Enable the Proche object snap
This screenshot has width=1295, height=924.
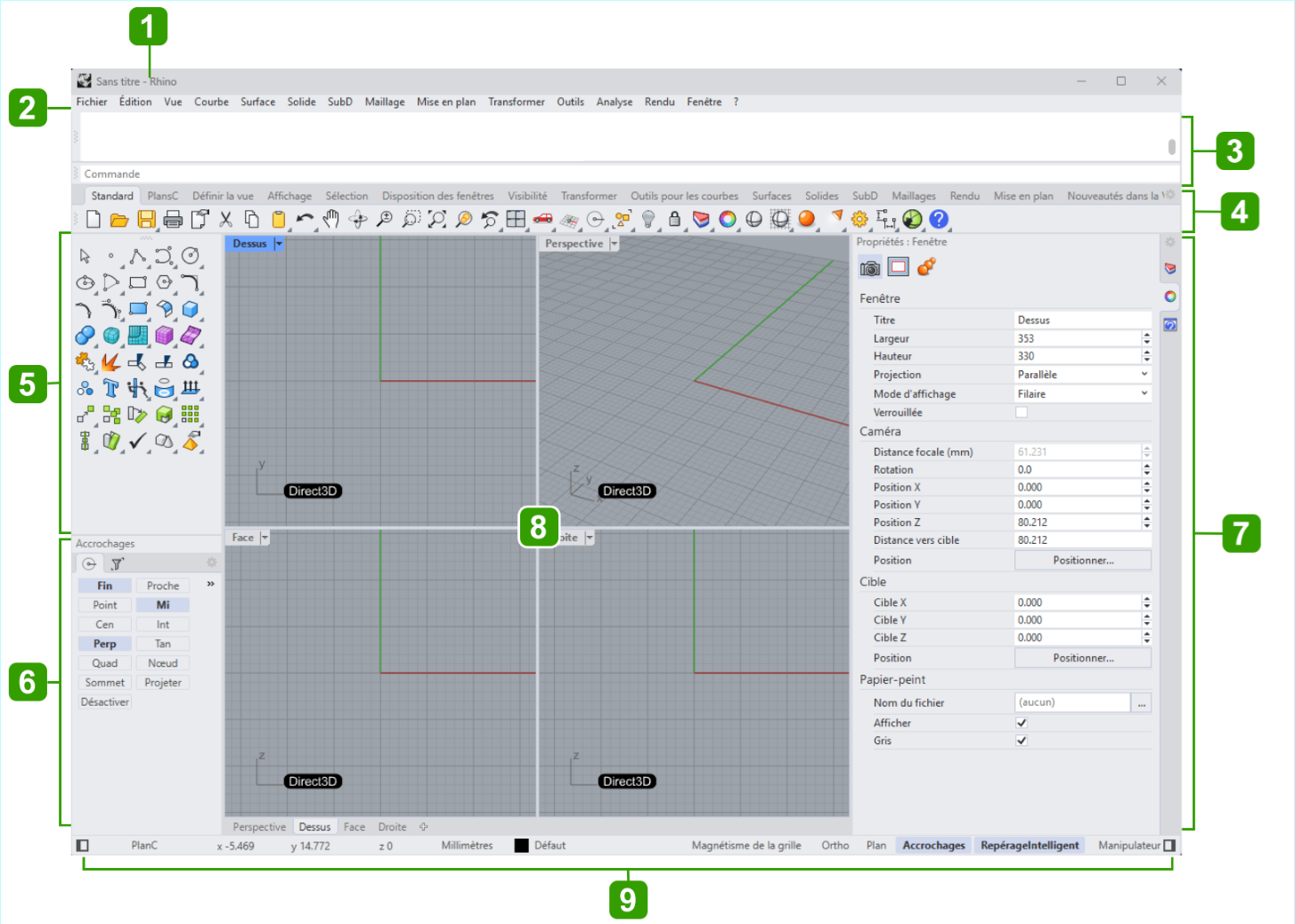coord(163,586)
